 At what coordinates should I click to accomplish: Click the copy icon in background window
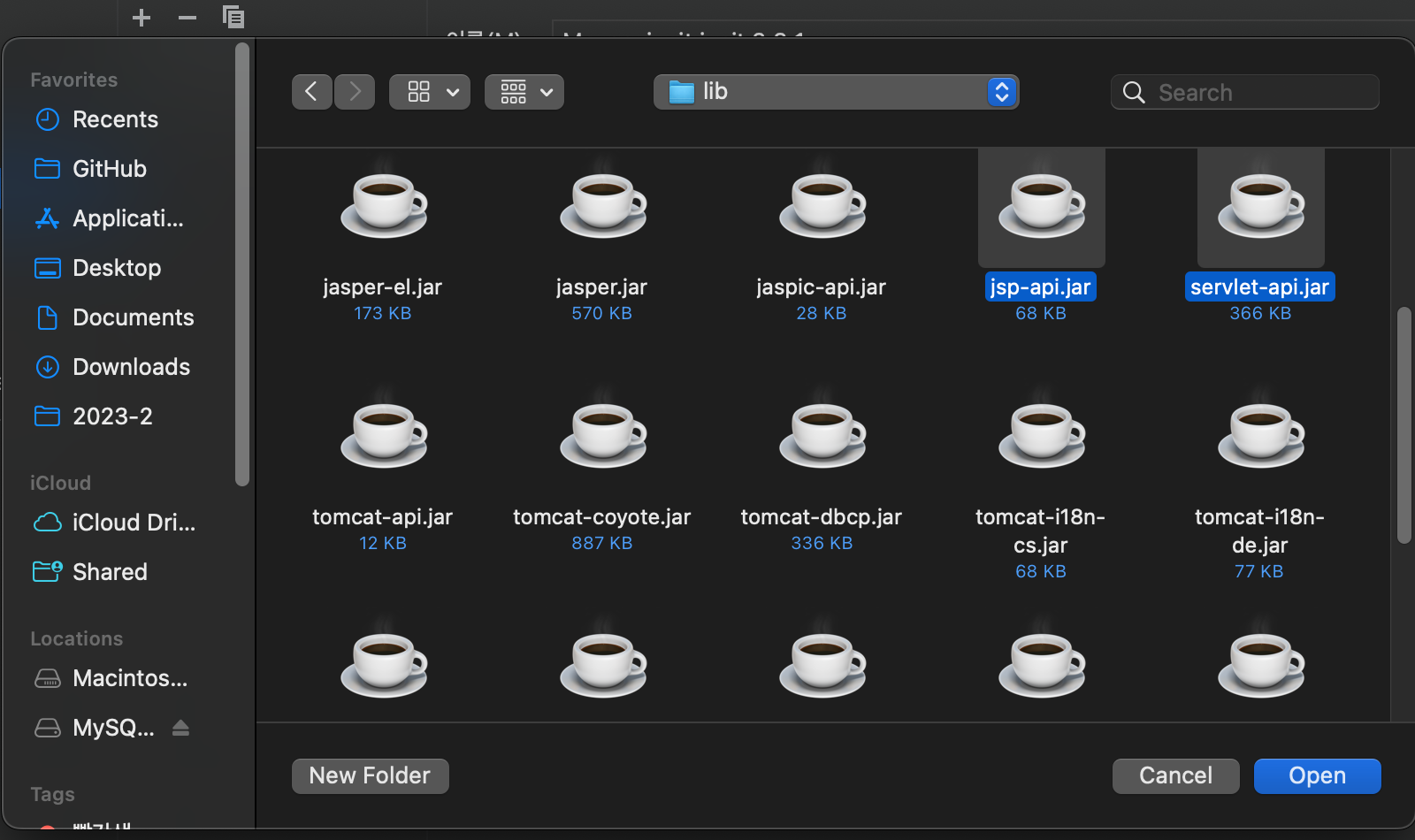point(233,17)
